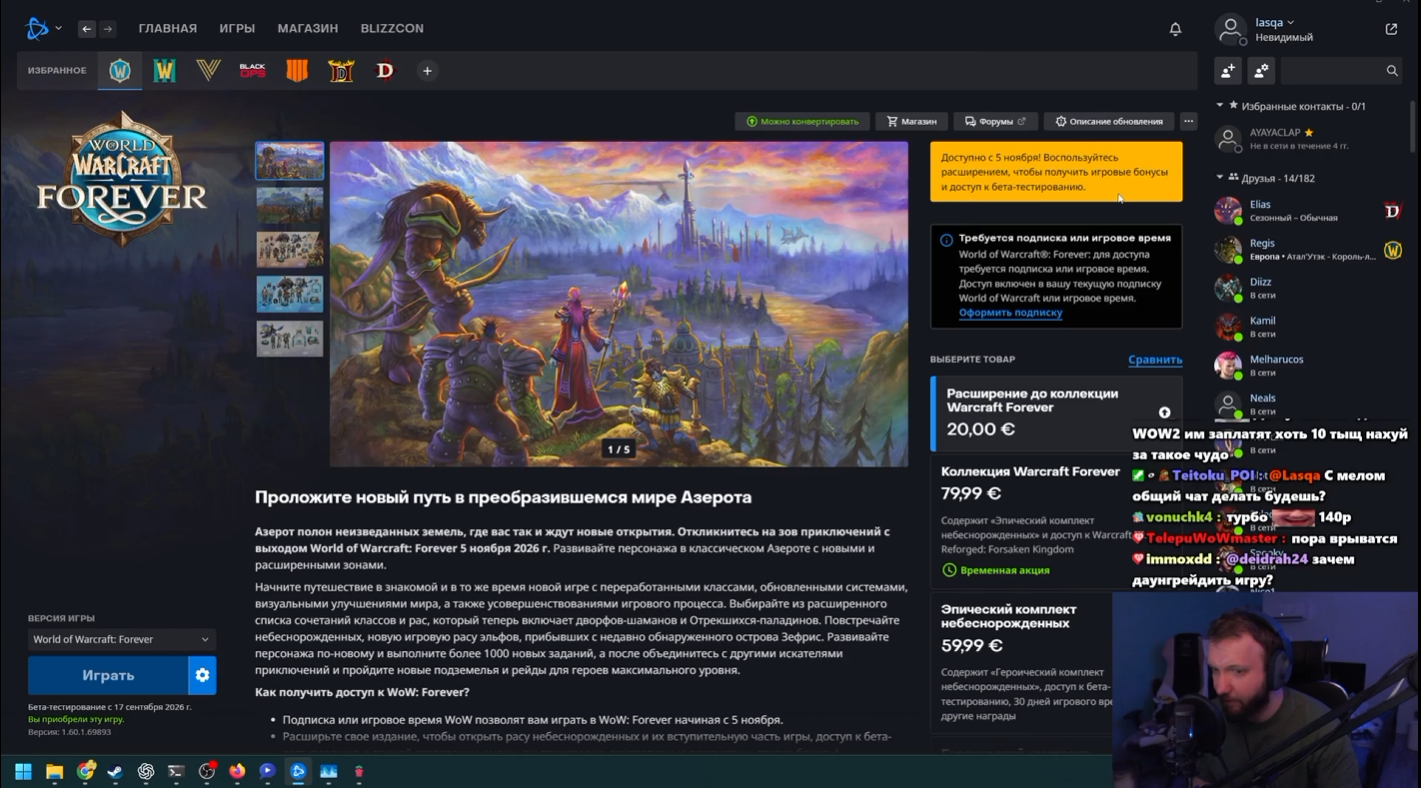Open notifications bell icon
Image resolution: width=1421 pixels, height=788 pixels.
point(1175,29)
